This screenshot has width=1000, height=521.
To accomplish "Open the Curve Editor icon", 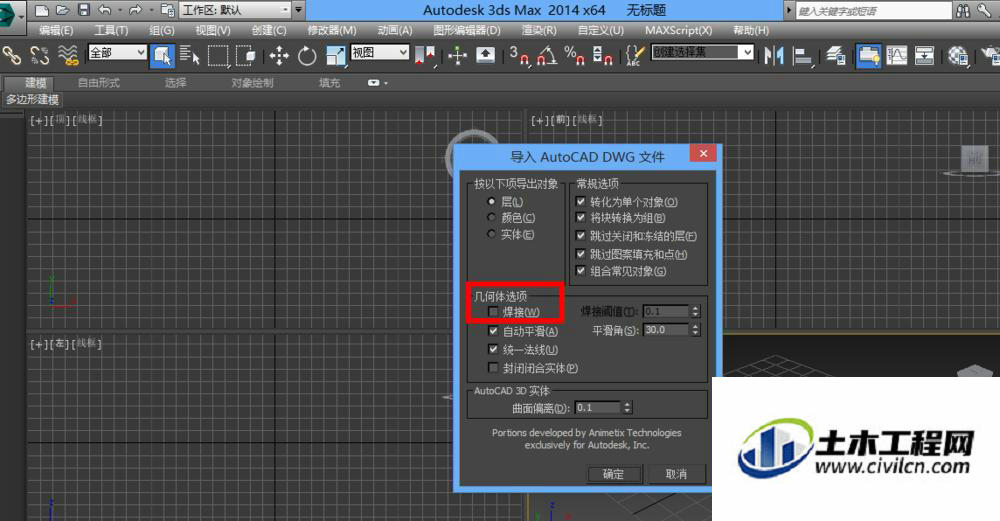I will pos(896,56).
